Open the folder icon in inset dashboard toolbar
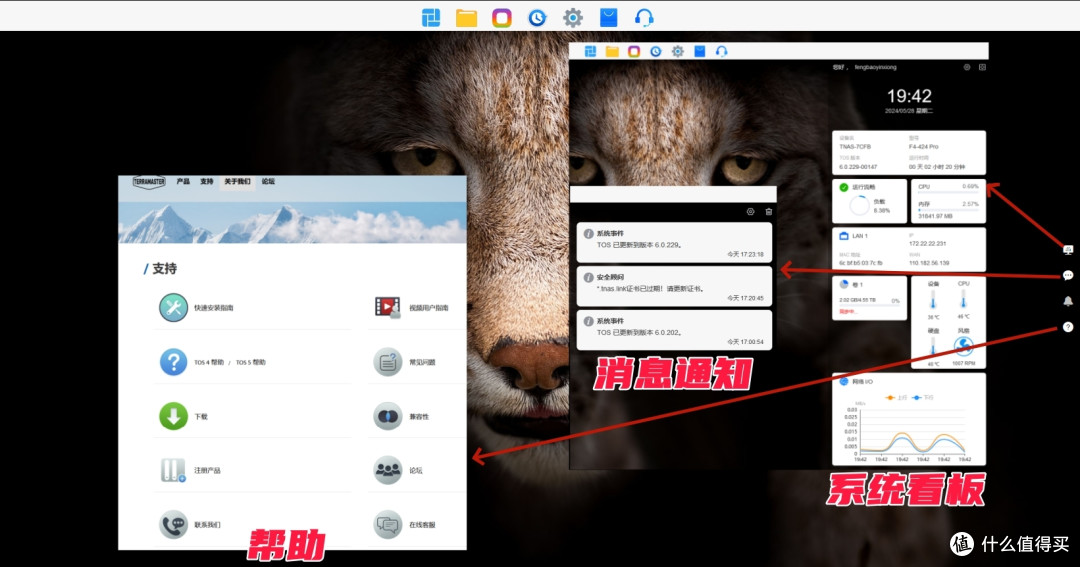The height and width of the screenshot is (567, 1080). [x=612, y=52]
